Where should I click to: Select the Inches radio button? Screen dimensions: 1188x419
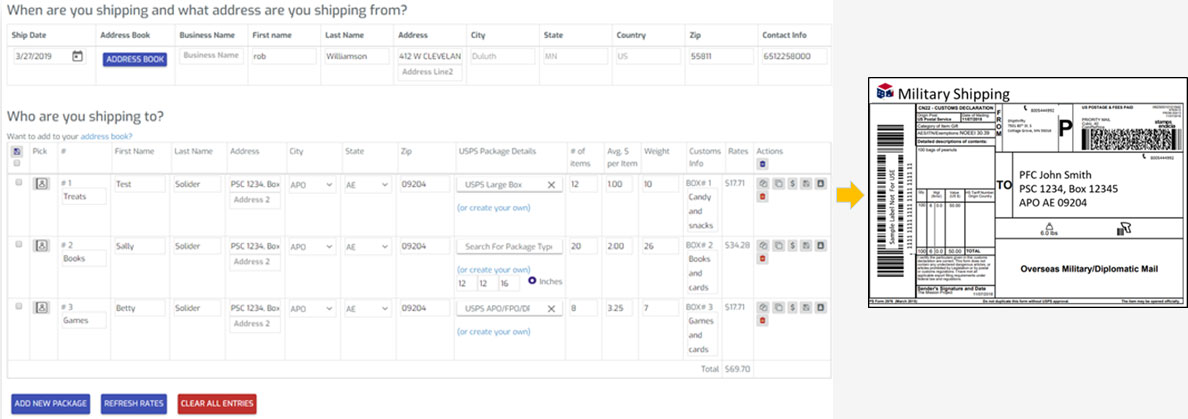(x=531, y=281)
